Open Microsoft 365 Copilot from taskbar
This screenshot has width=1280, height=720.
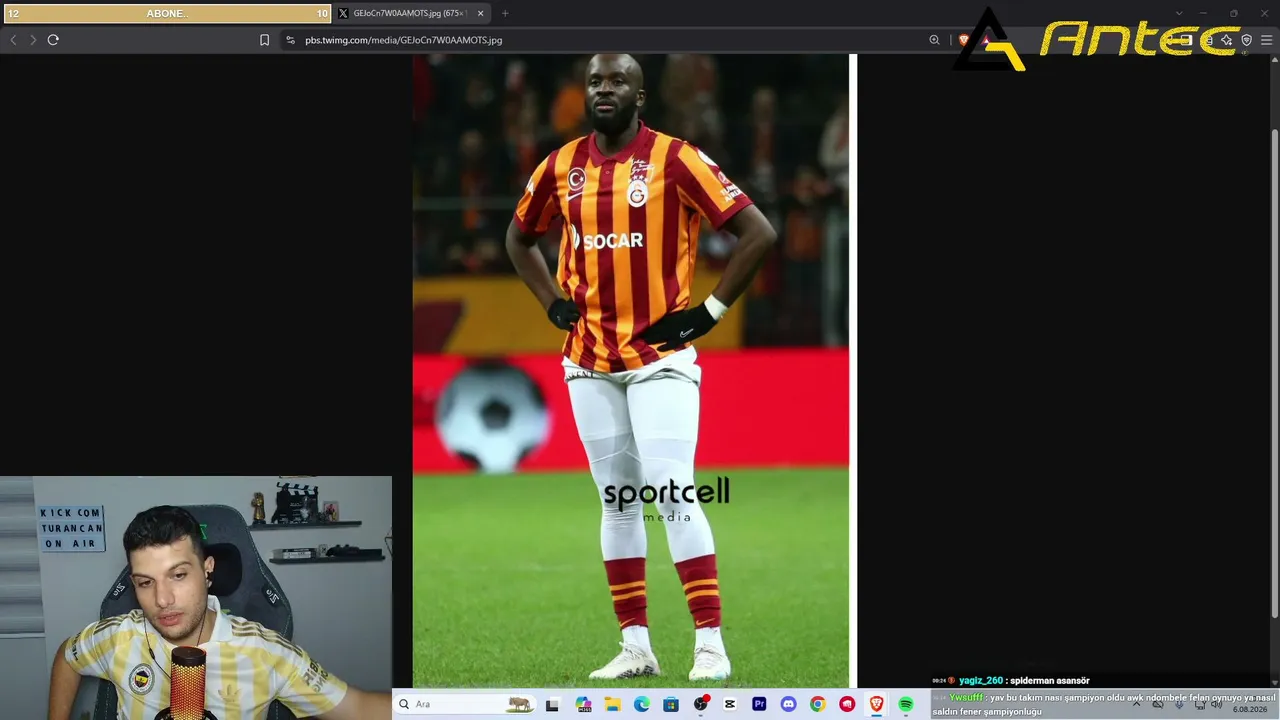tap(583, 704)
